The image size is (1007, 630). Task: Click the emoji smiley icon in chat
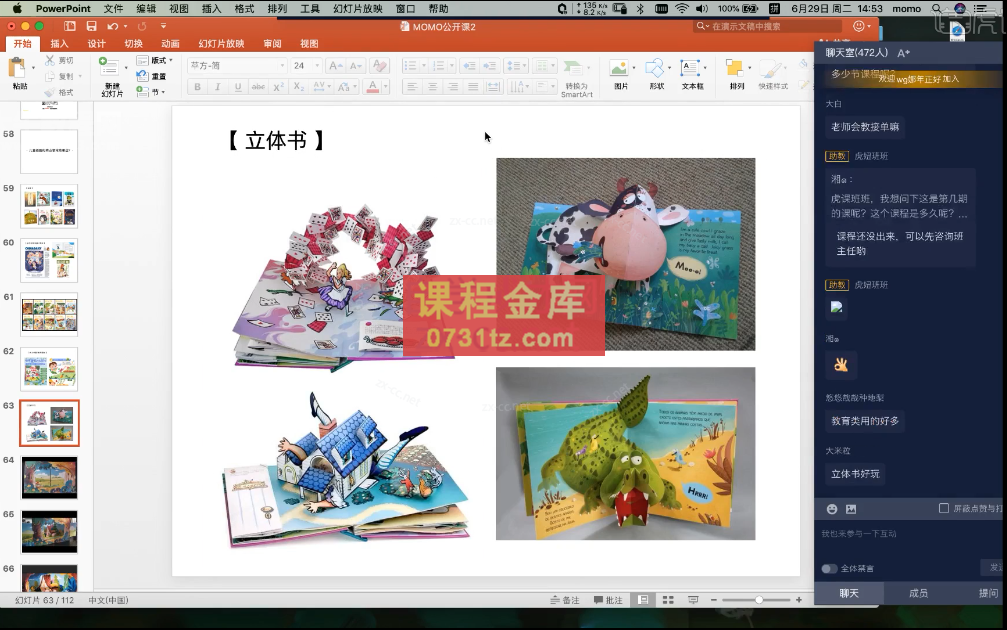tap(832, 509)
